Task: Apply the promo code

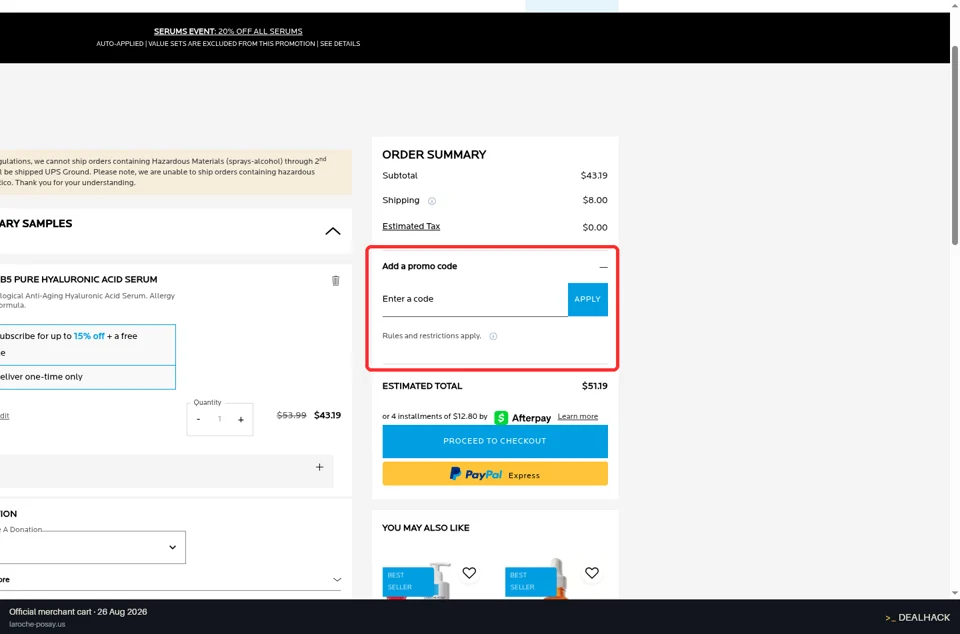Action: point(587,299)
